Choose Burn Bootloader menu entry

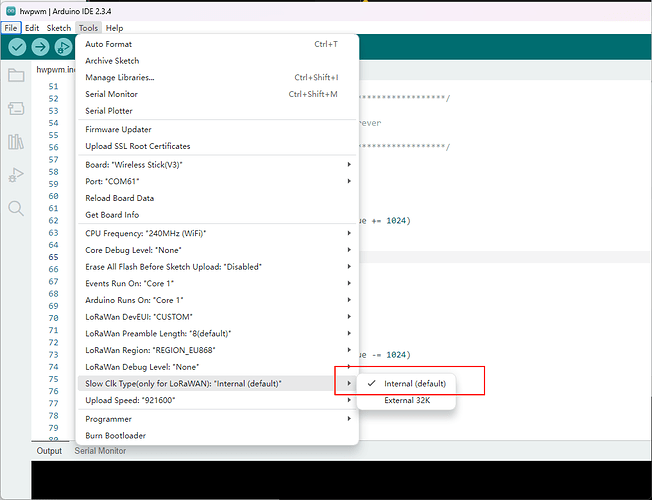point(217,436)
